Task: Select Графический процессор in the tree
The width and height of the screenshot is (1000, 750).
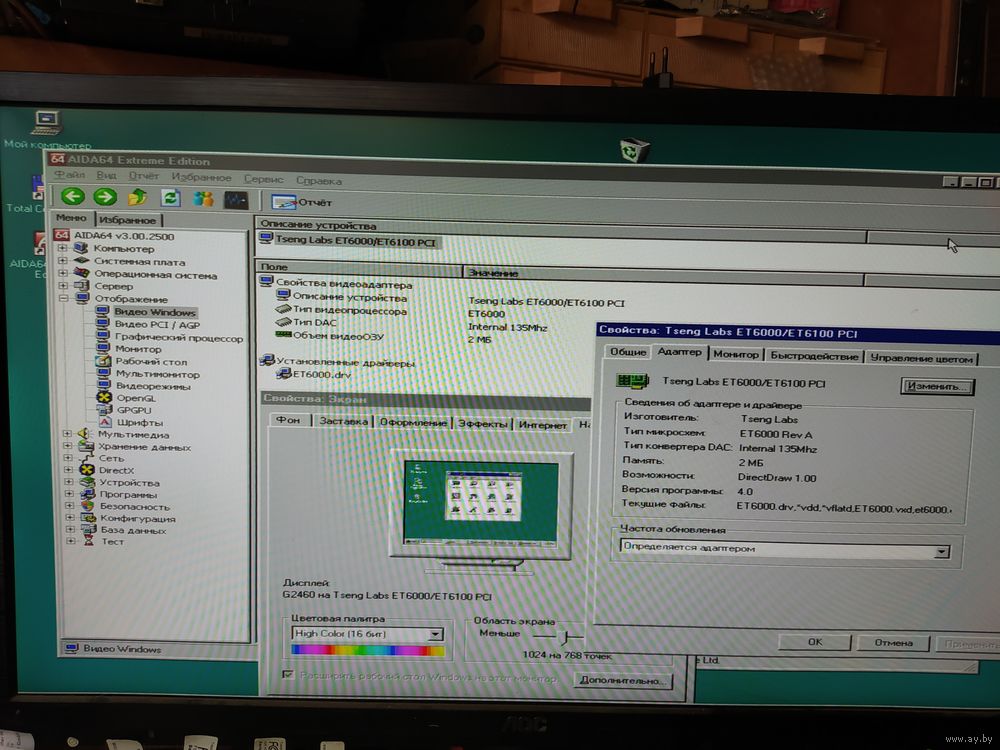Action: [x=179, y=337]
